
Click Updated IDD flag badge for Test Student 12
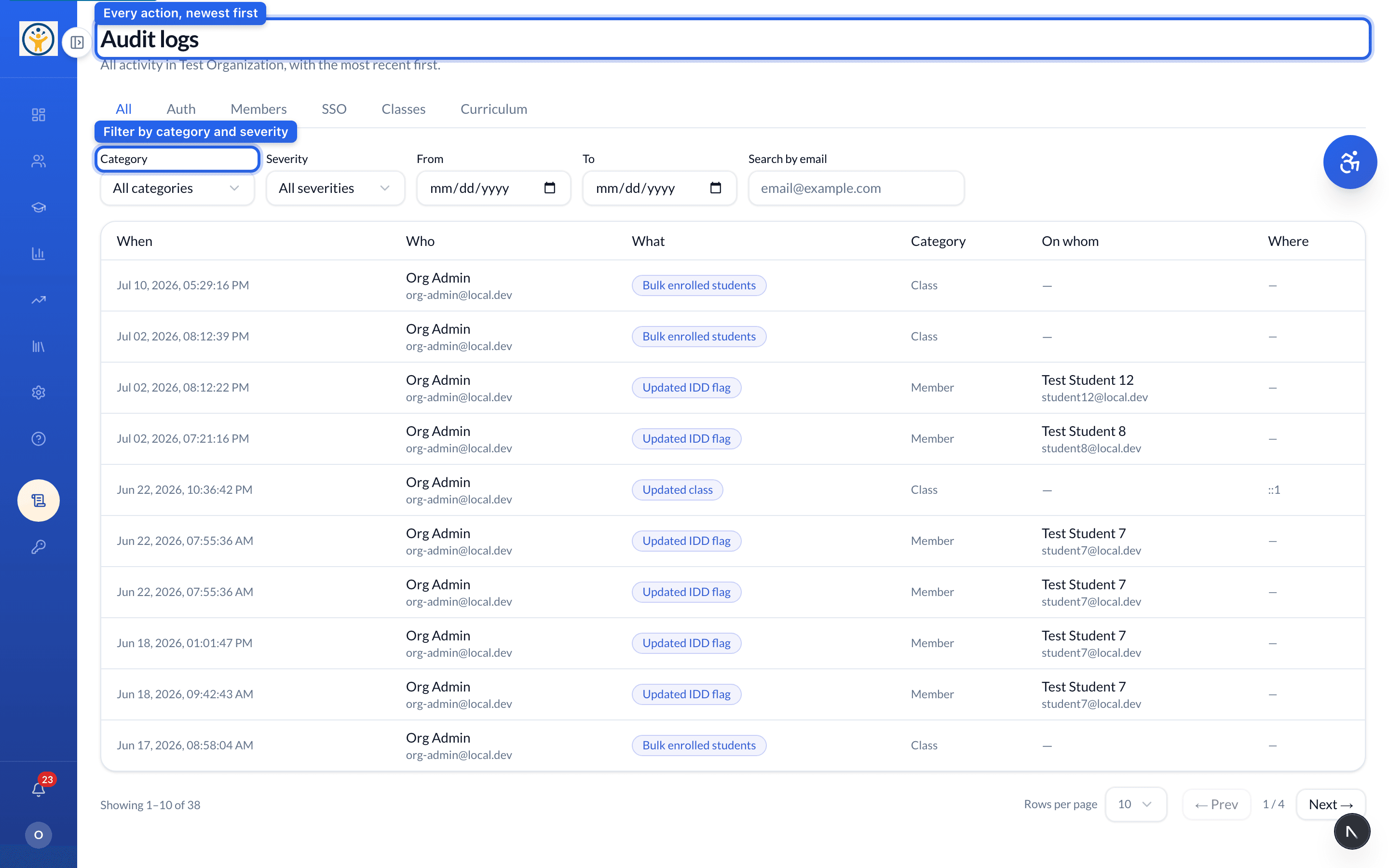[x=686, y=388]
